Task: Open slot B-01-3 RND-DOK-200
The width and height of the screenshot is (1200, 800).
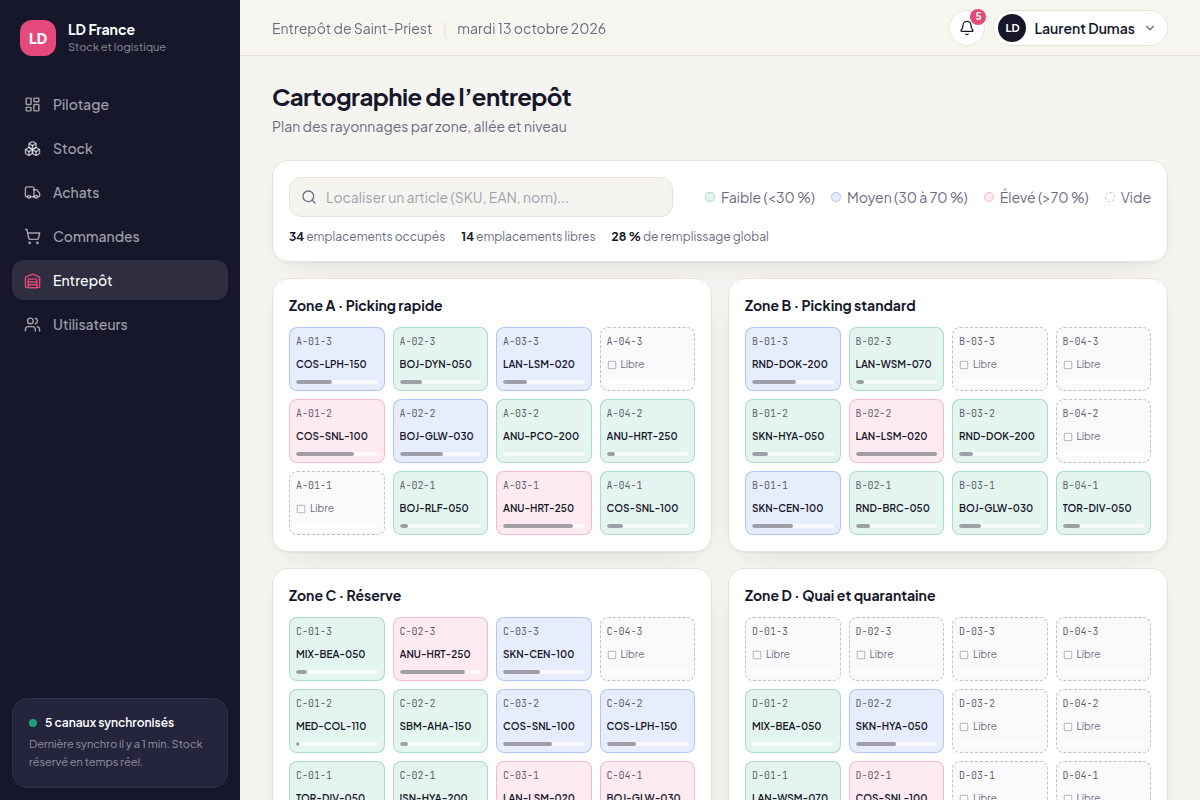Action: point(793,359)
